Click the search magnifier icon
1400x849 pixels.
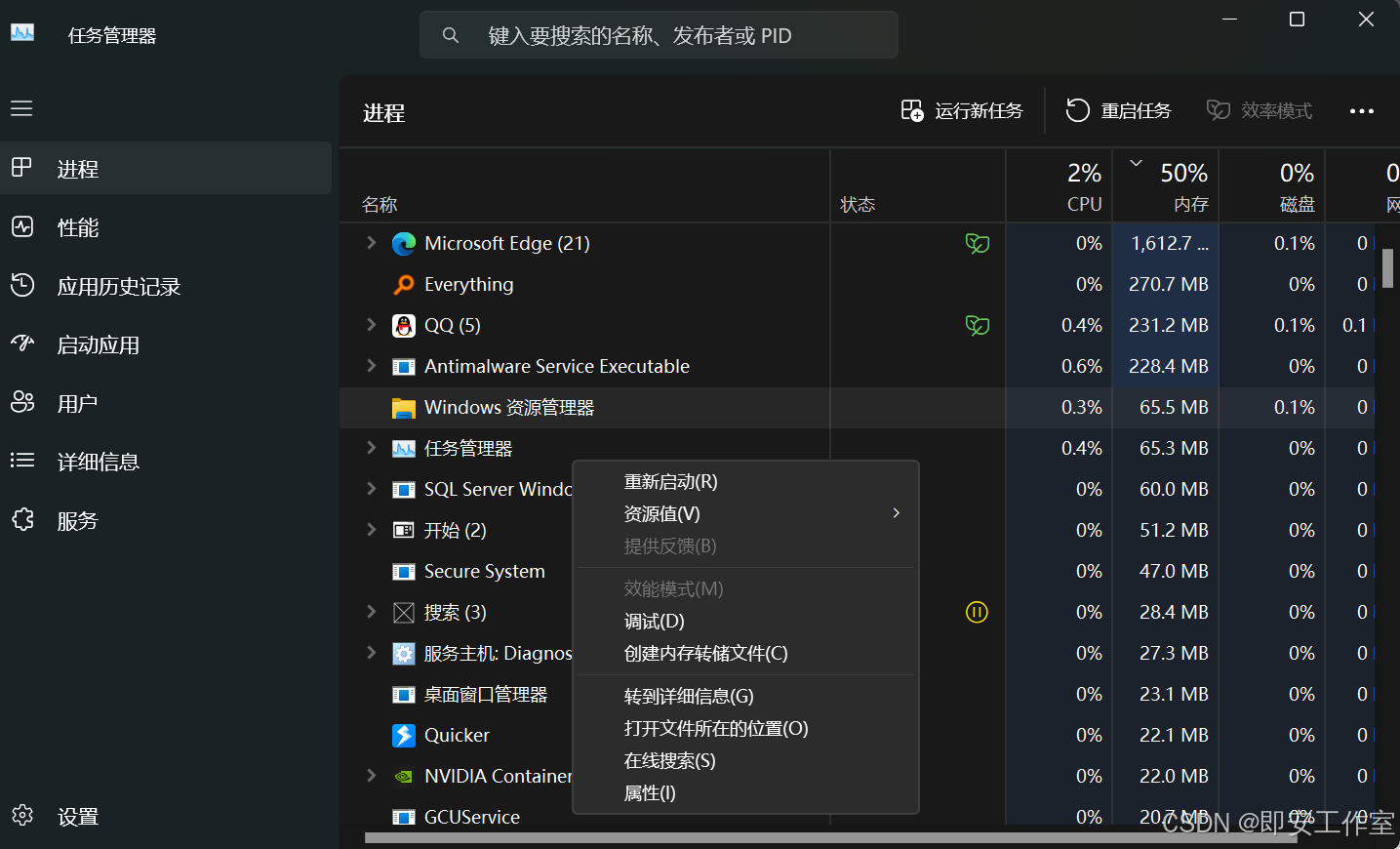(x=450, y=35)
